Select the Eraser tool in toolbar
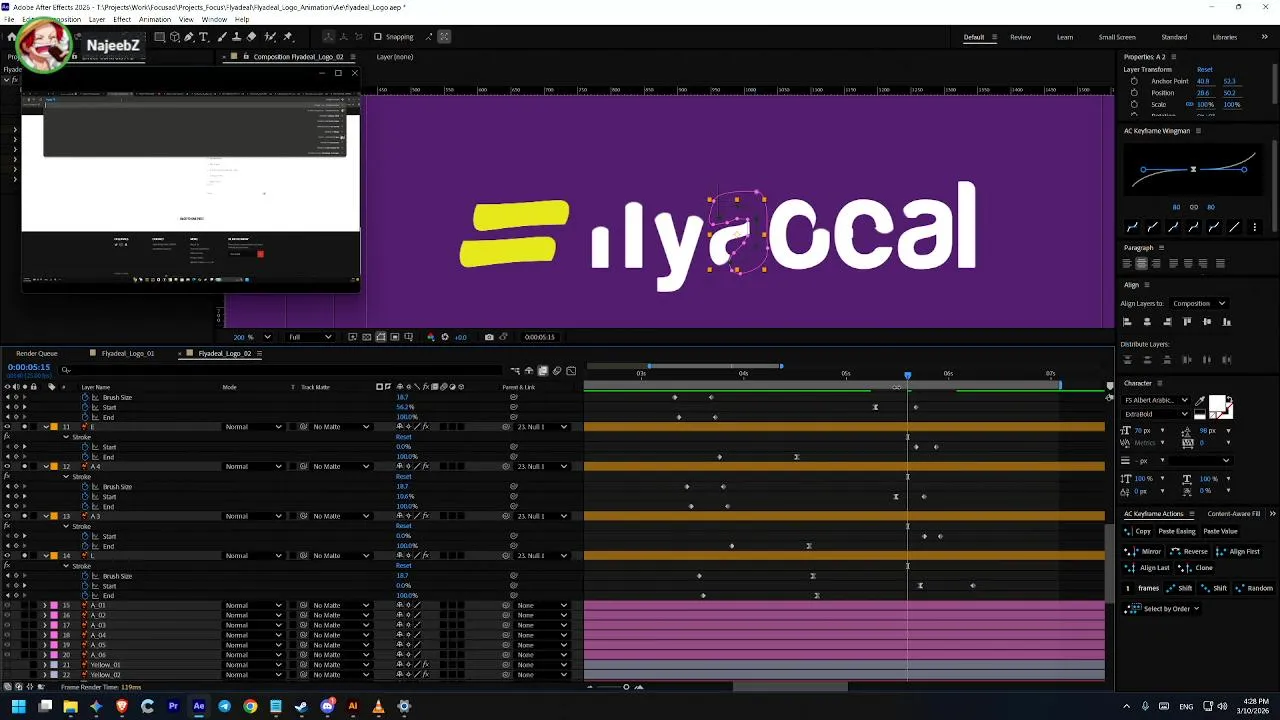 [251, 37]
